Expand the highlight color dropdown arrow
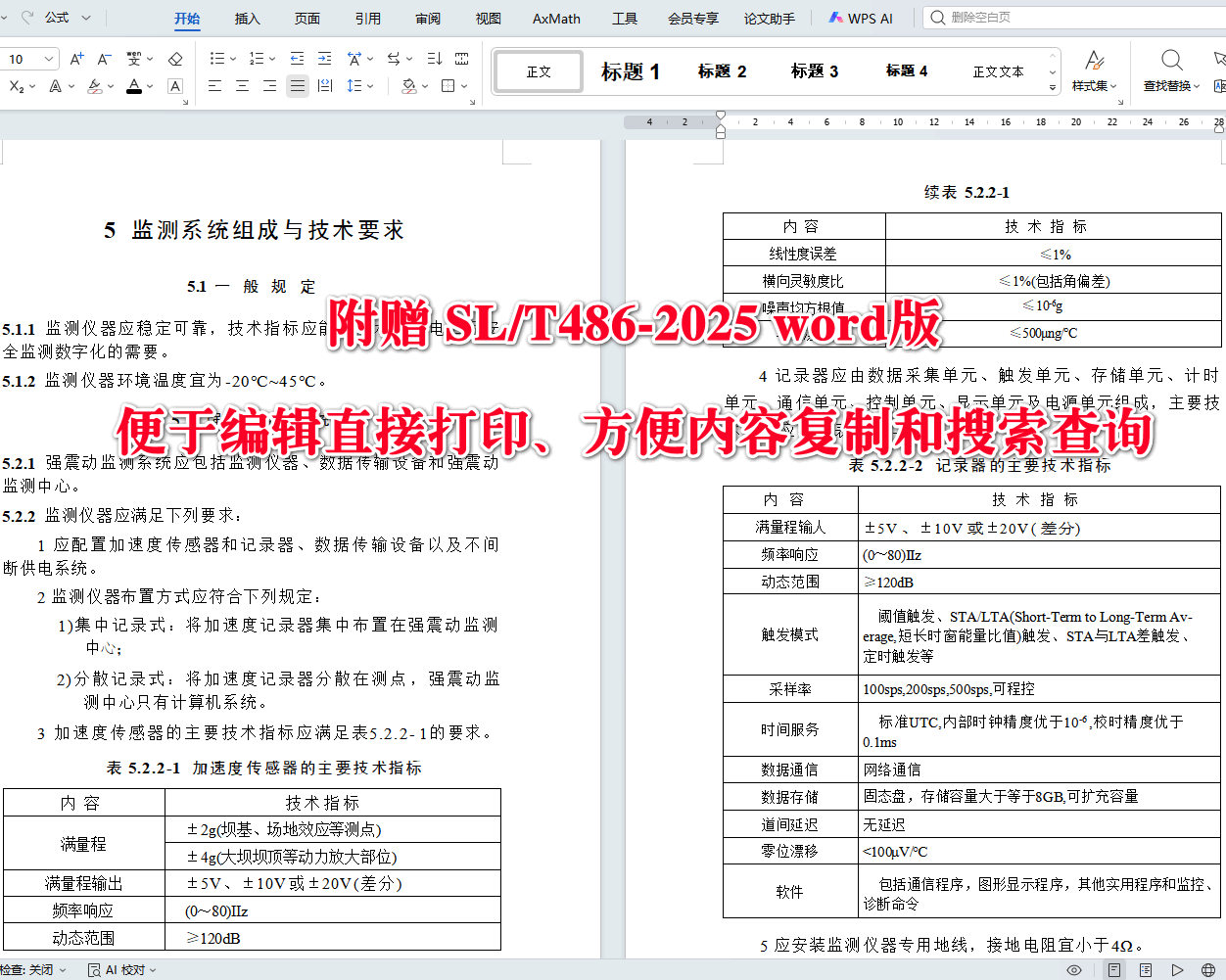The image size is (1226, 980). pyautogui.click(x=110, y=86)
